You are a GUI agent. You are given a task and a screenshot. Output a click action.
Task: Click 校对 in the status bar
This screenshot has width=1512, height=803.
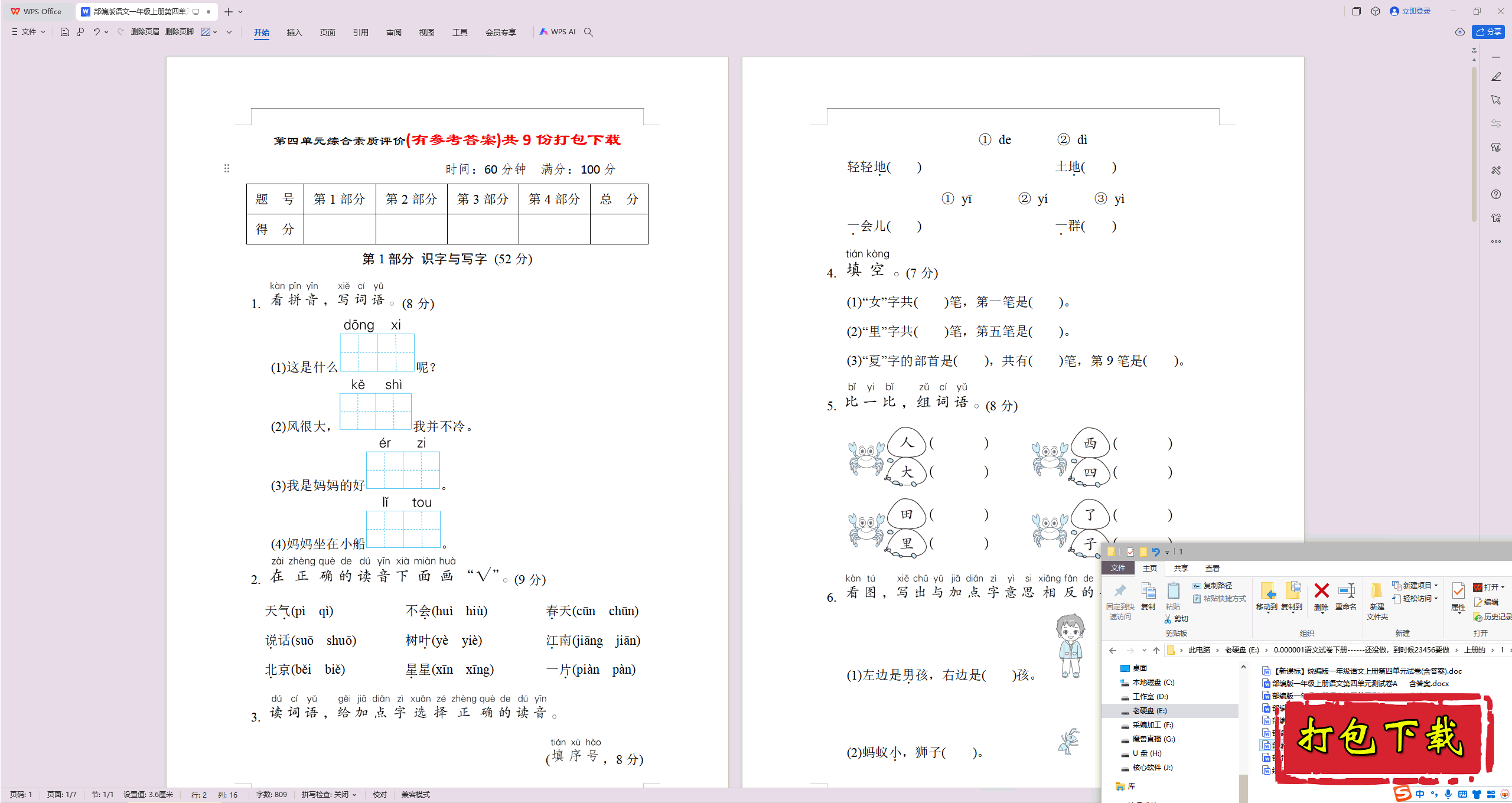point(380,795)
